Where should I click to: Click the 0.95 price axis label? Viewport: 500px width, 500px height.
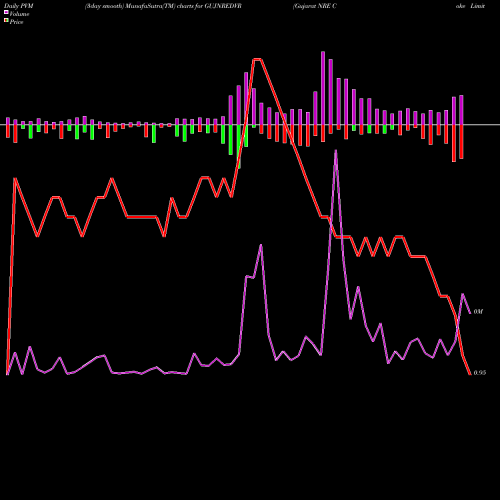(480, 373)
